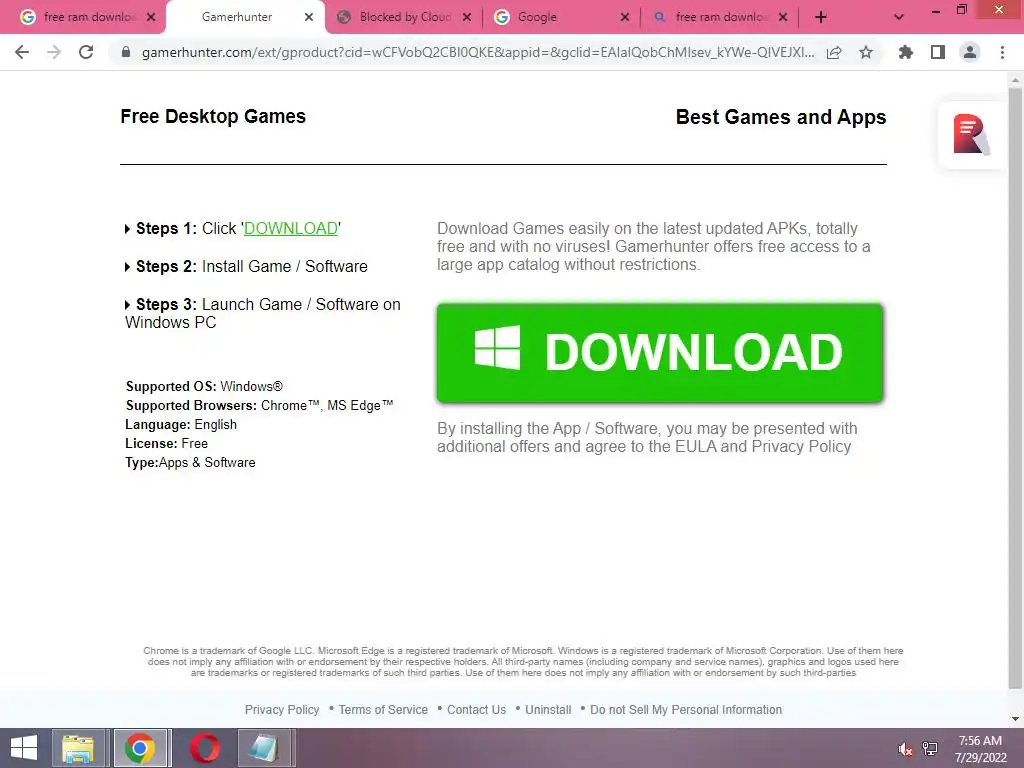This screenshot has width=1024, height=768.
Task: Open the Extensions puzzle icon
Action: (906, 52)
